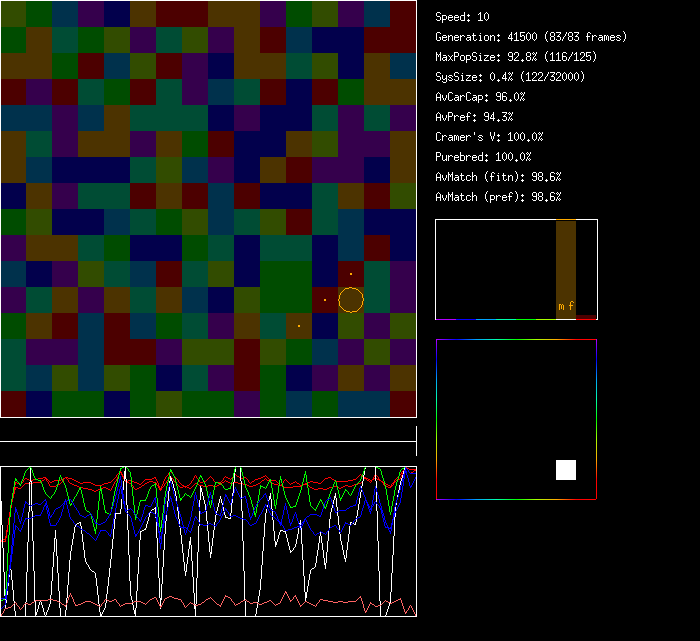The image size is (700, 641).
Task: Select the white square in the rainbow-bordered panel
Action: coord(566,470)
